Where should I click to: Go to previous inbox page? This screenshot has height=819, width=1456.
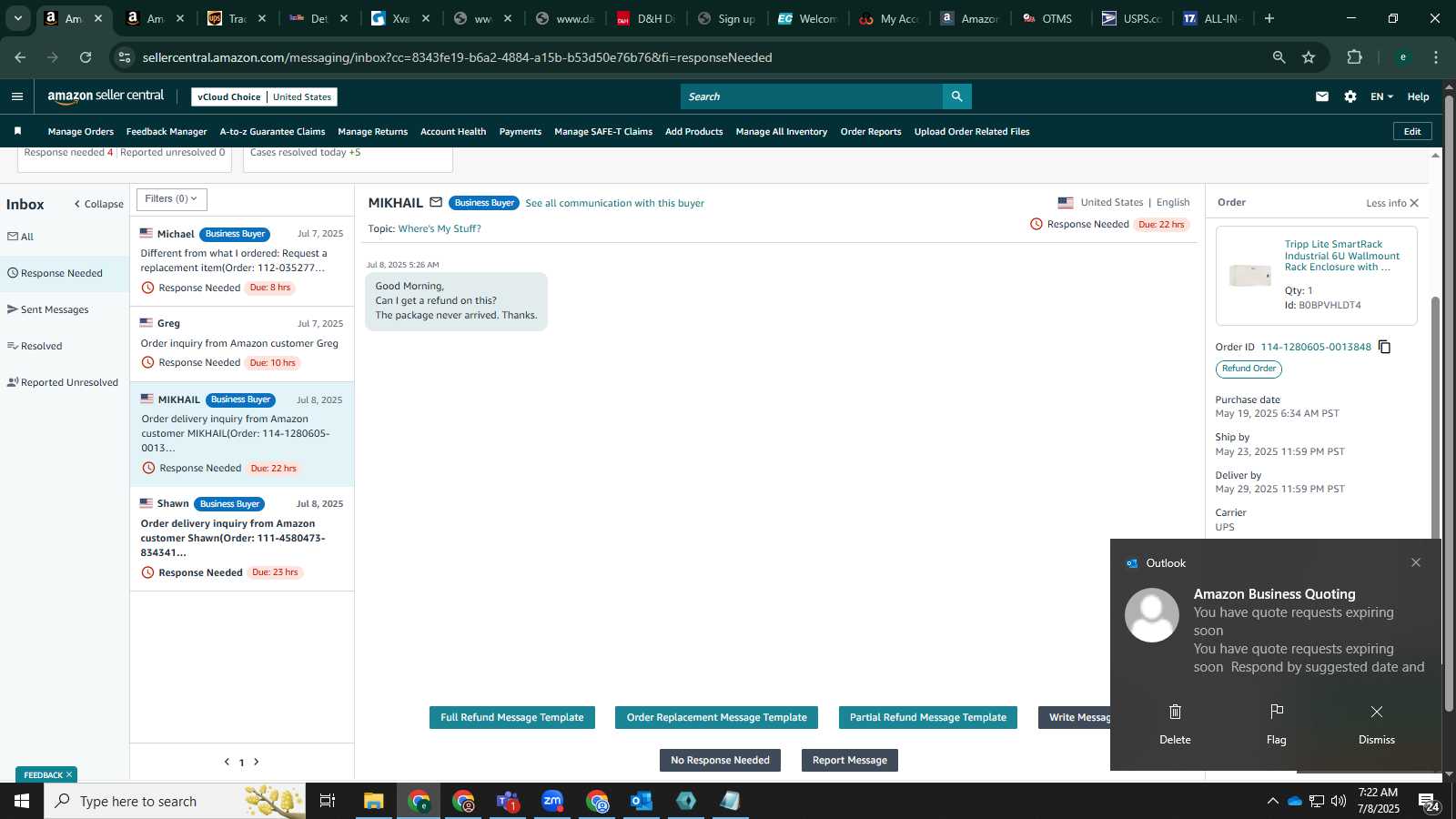[227, 762]
